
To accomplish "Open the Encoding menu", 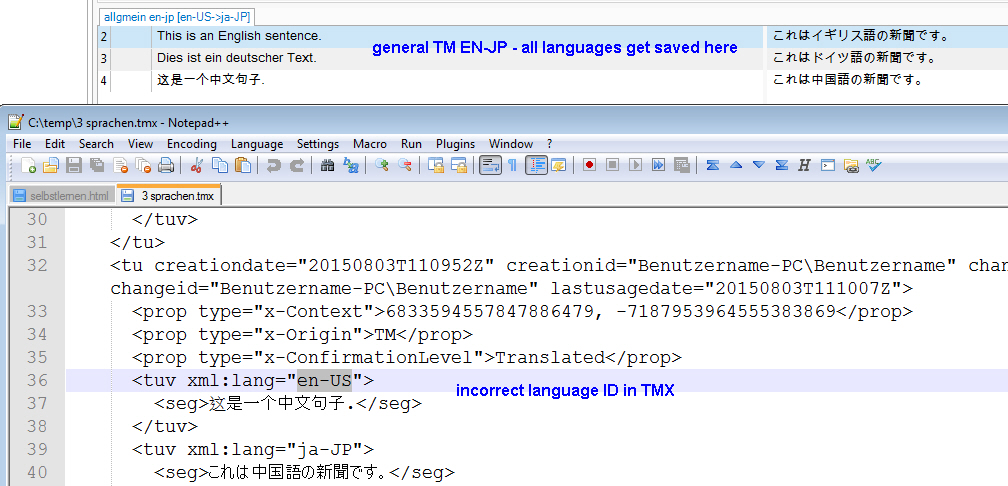I will point(192,144).
